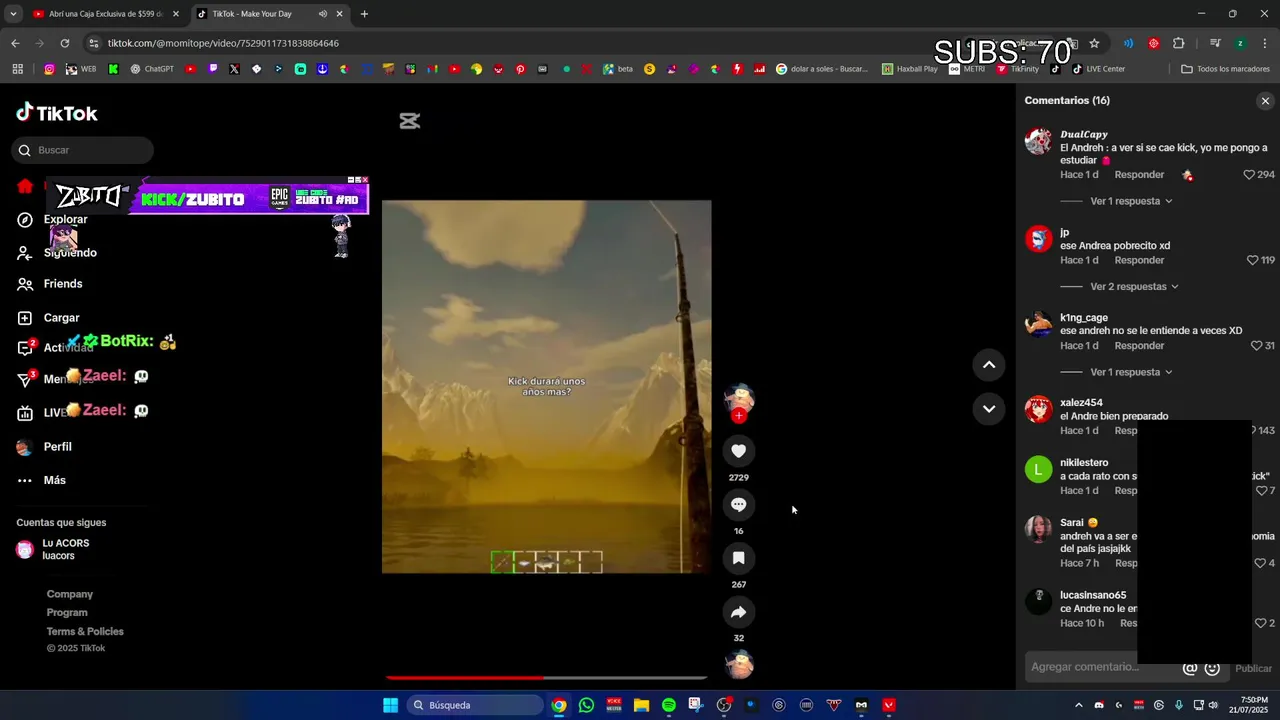The width and height of the screenshot is (1280, 720).
Task: Expand Ver 2 respuestas under jp
Action: click(1134, 287)
